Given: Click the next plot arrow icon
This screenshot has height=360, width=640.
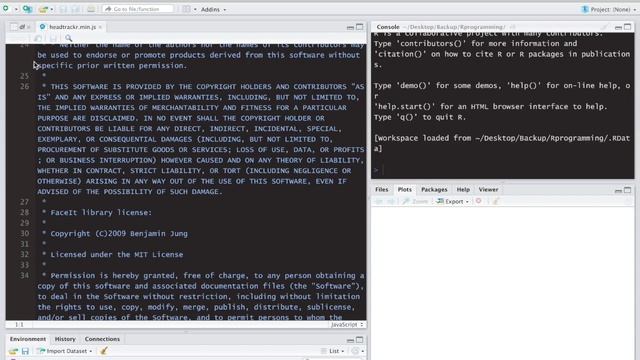Looking at the screenshot, I should [391, 201].
